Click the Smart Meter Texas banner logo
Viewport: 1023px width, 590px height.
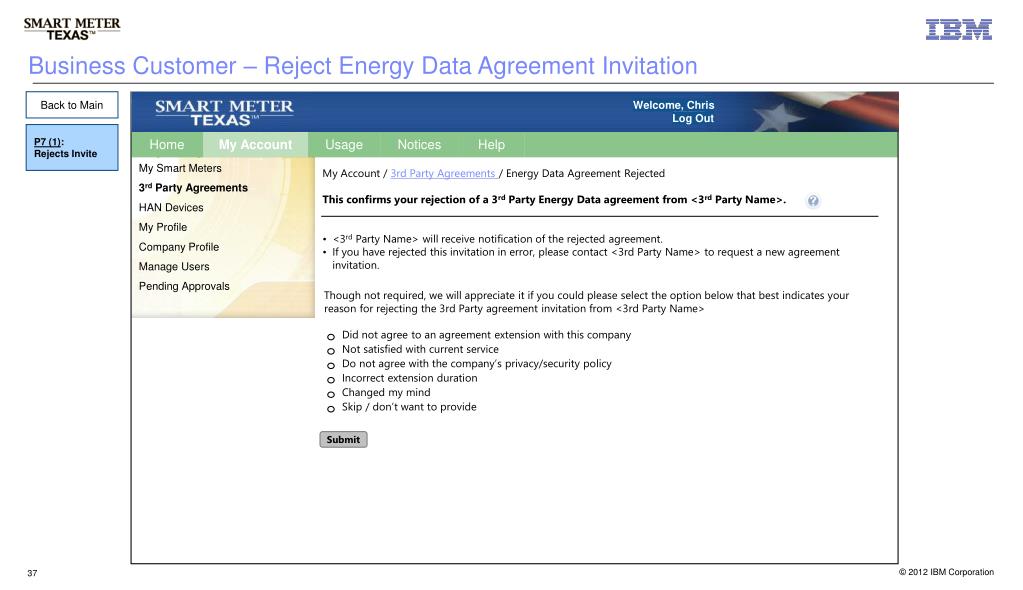tap(224, 113)
